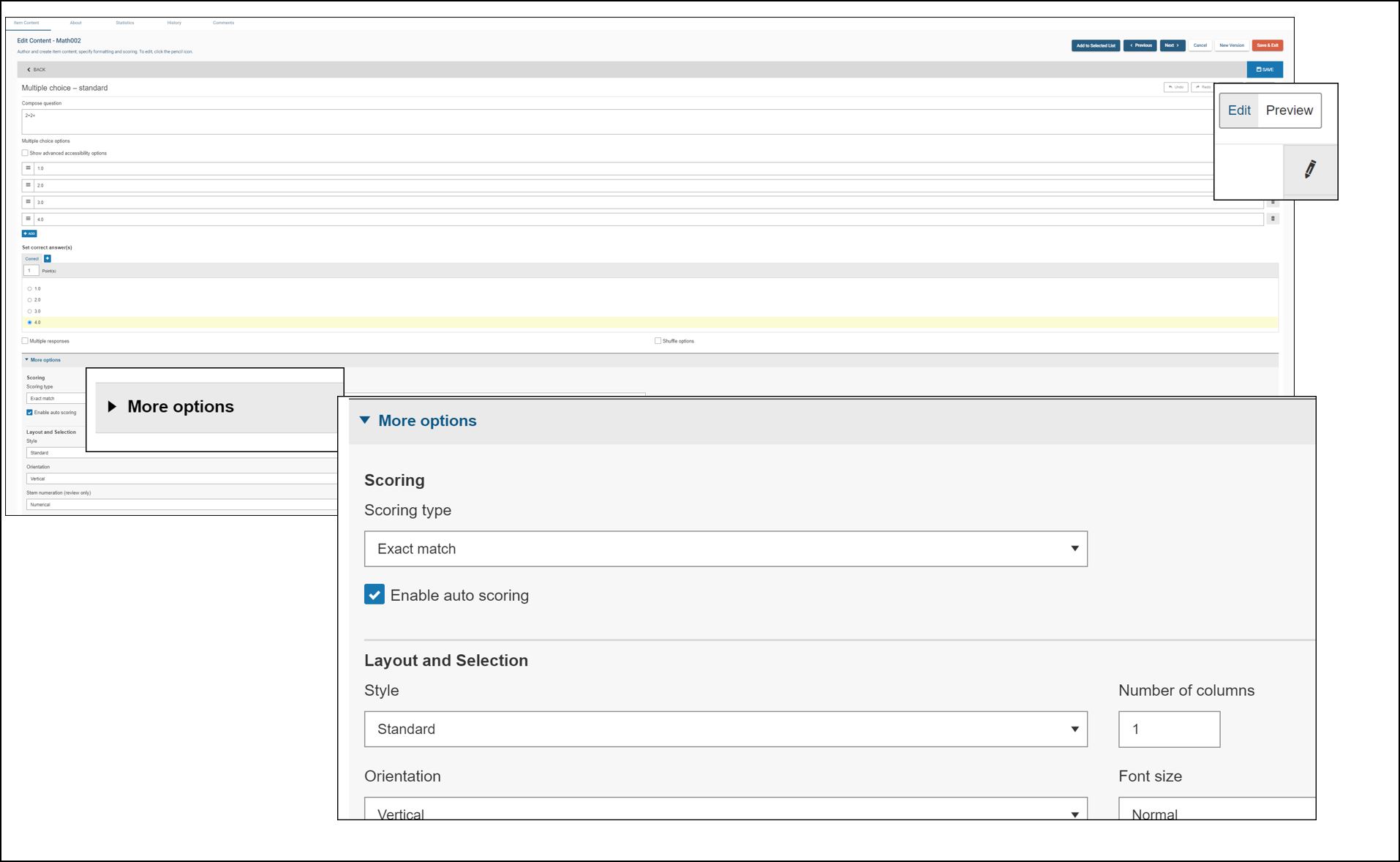Open the small Orientation Vertical dropdown

[181, 479]
